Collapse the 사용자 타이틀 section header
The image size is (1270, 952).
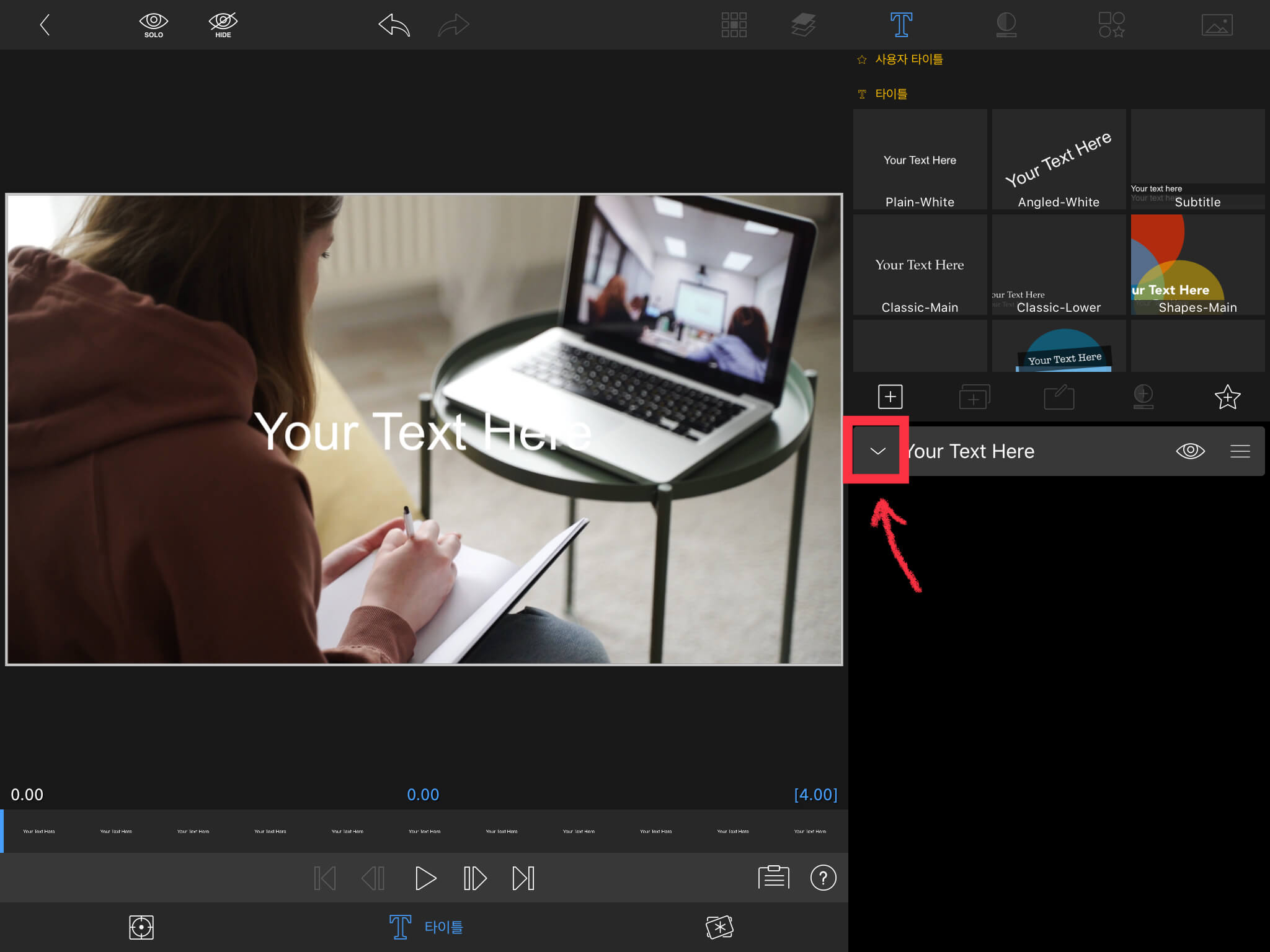coord(908,59)
